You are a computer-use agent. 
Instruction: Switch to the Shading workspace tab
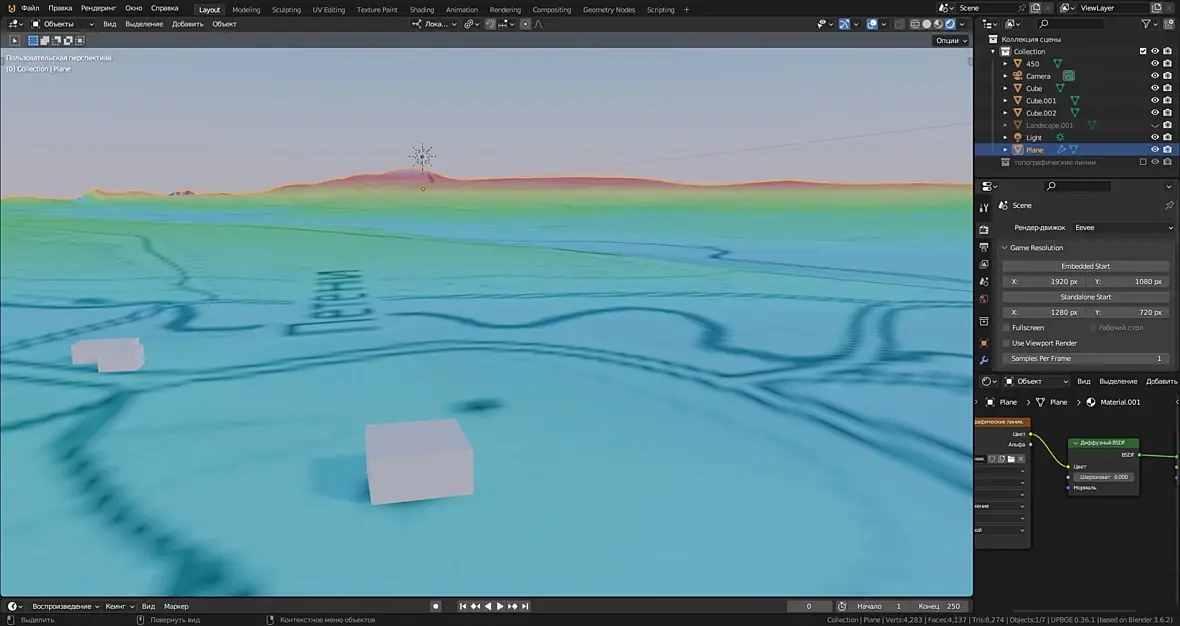(x=422, y=10)
